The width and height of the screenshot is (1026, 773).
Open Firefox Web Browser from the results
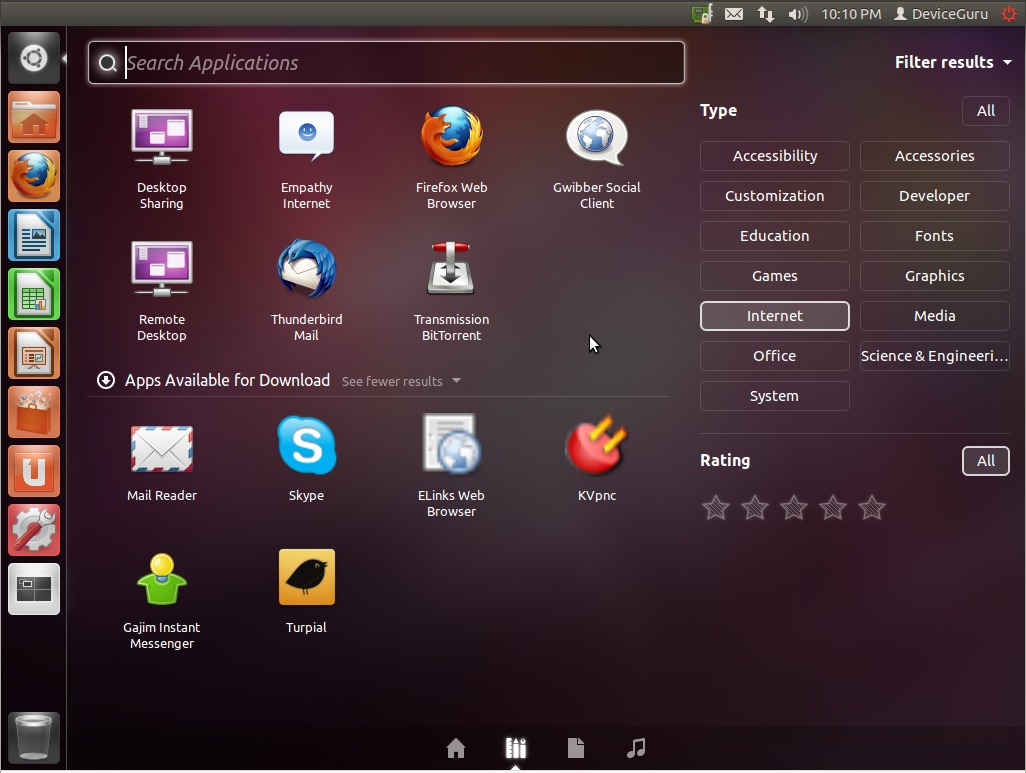tap(451, 158)
